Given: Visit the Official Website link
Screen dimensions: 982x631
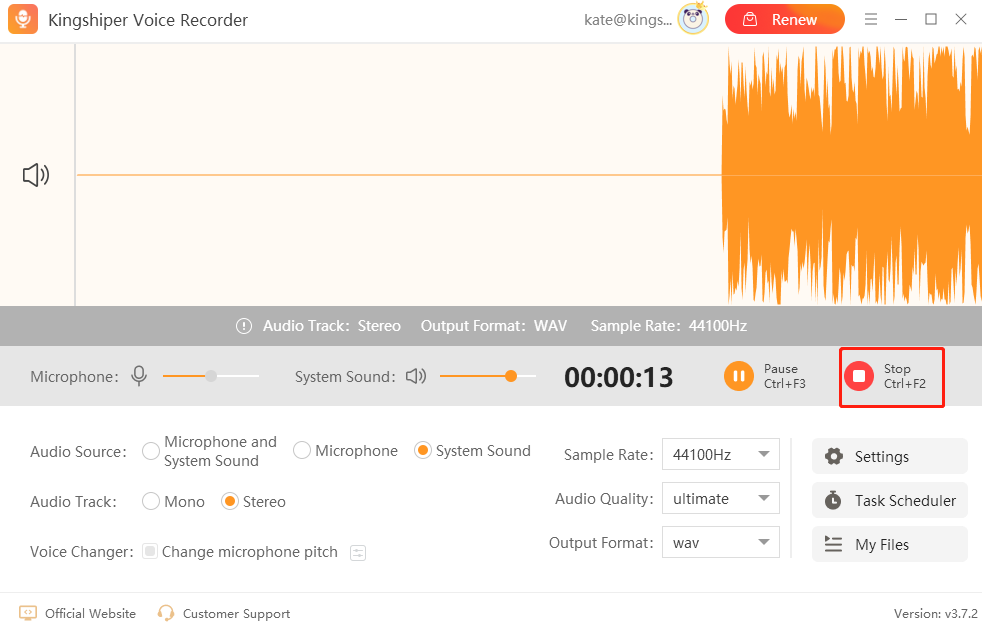Looking at the screenshot, I should 78,613.
